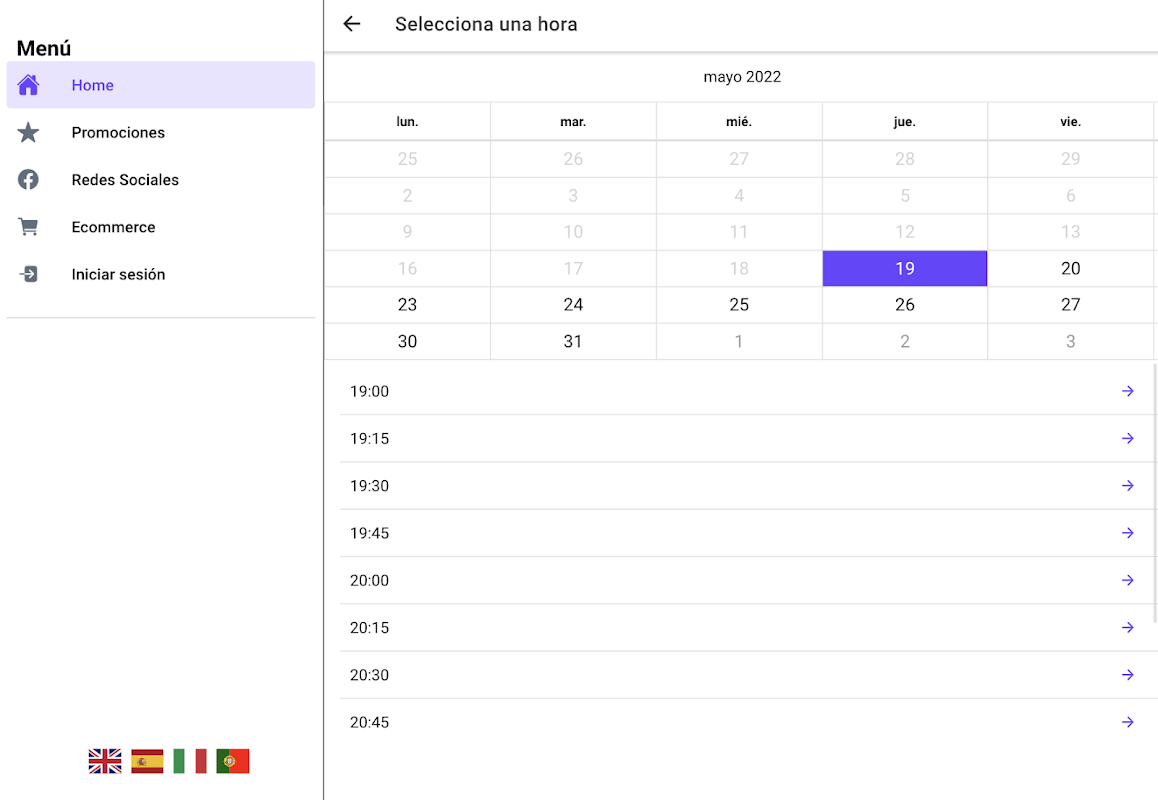
Task: Click the arrow on the 20:30 row
Action: [x=1128, y=674]
